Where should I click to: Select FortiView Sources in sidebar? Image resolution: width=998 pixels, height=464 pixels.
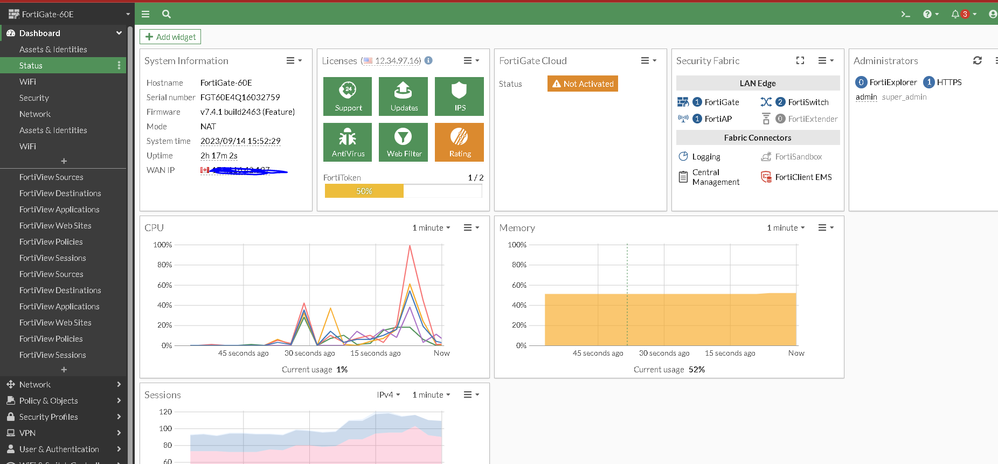(x=51, y=177)
